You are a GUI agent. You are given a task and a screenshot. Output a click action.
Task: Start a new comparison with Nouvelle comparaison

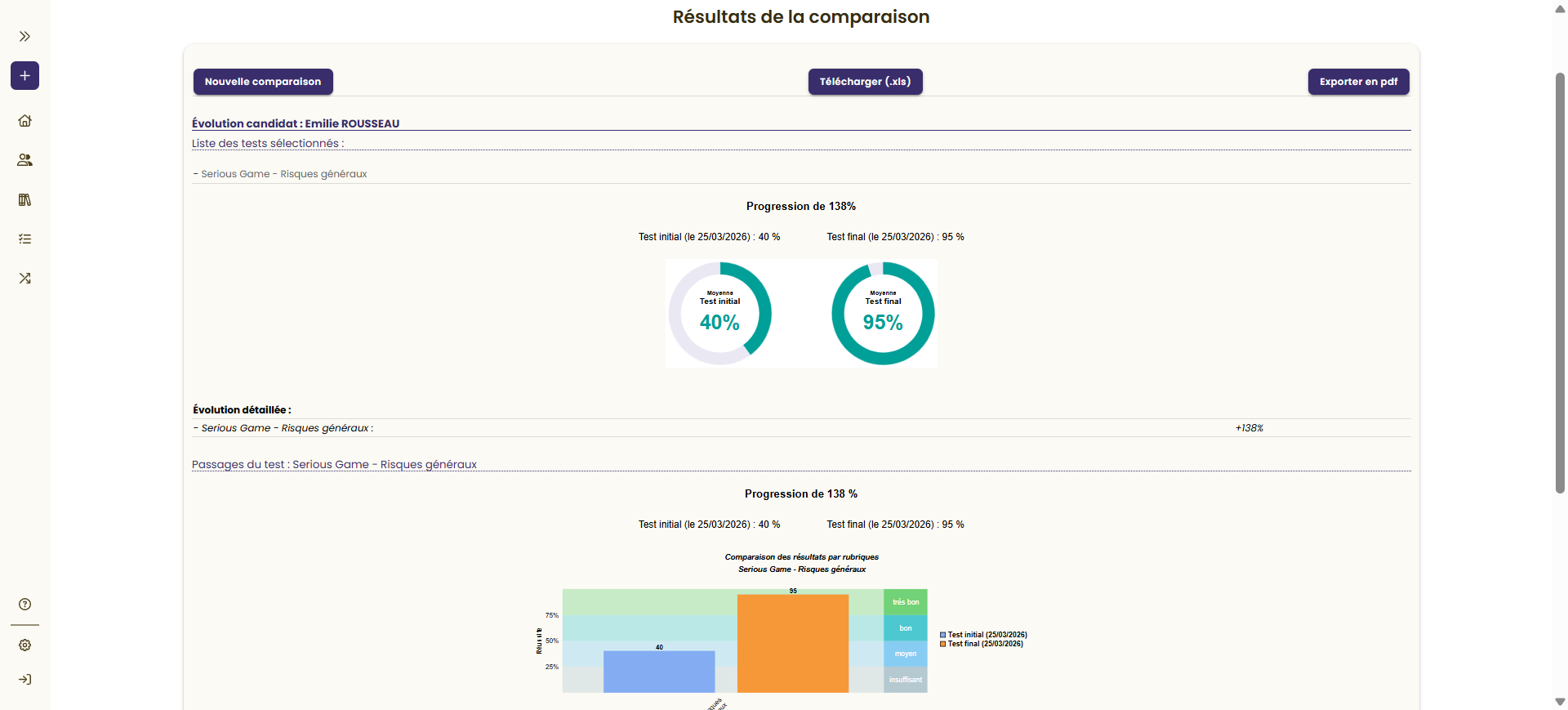263,82
